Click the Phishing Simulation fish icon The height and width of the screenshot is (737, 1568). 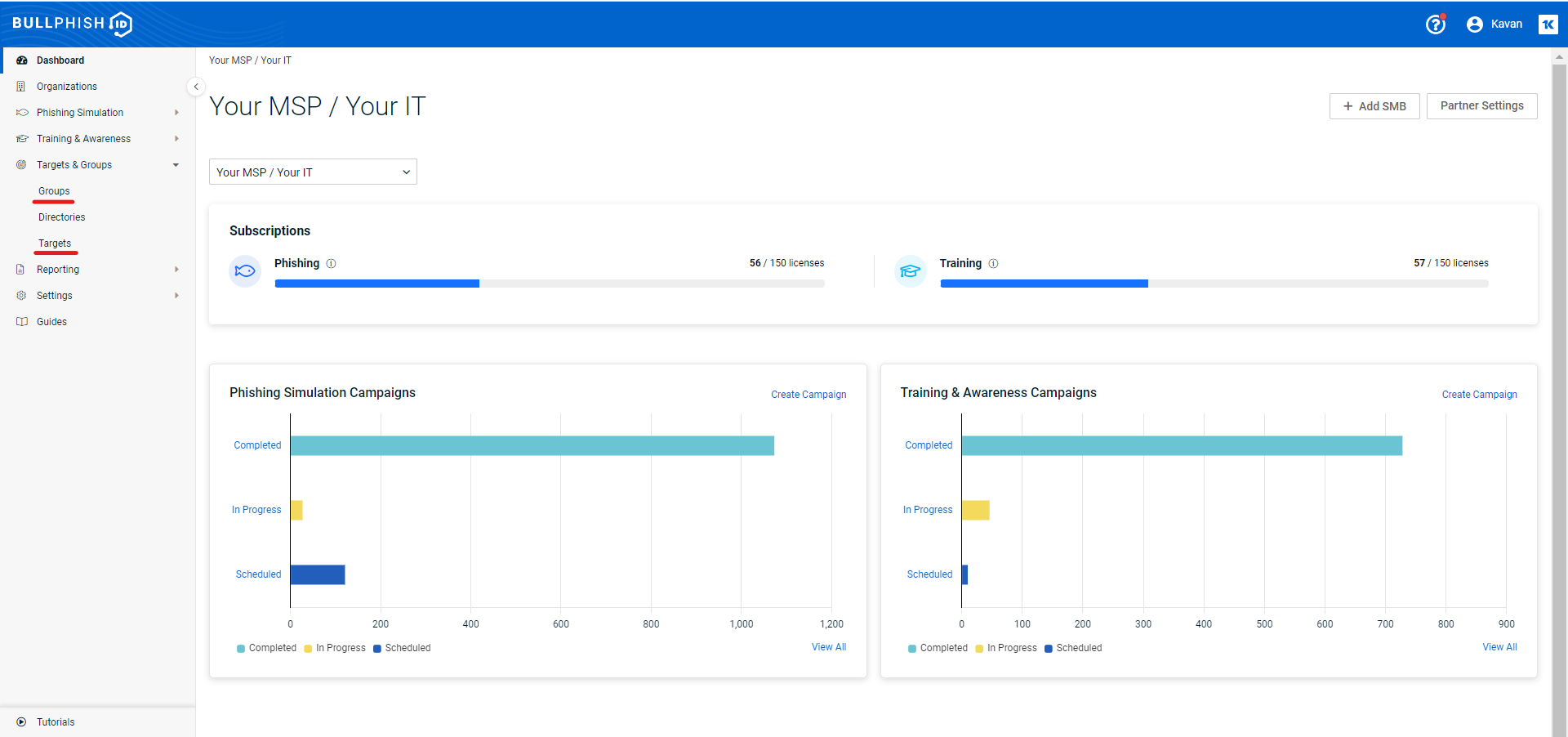point(22,113)
